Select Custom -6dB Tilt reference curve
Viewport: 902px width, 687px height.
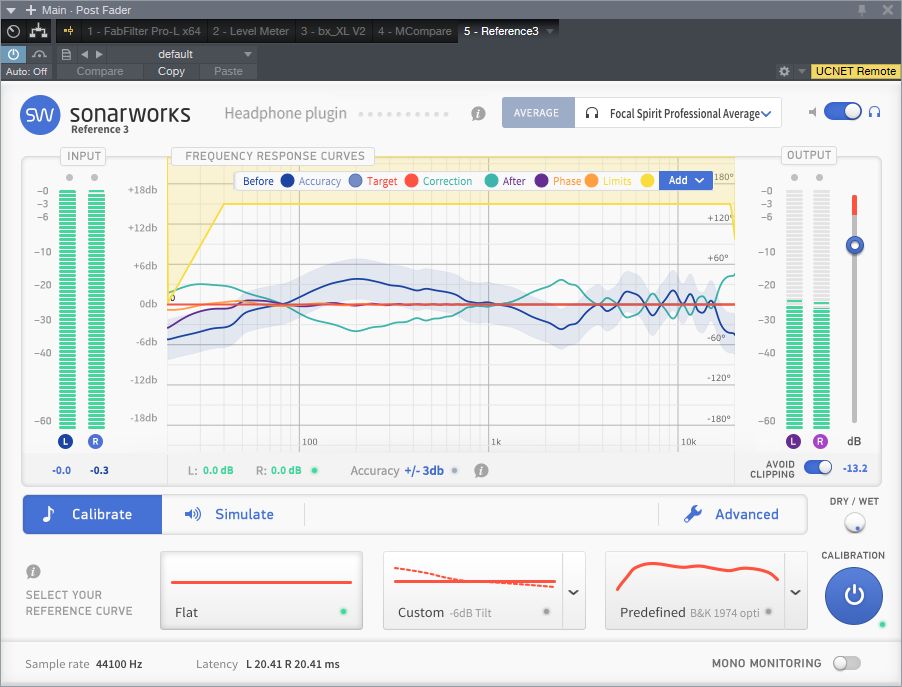coord(473,590)
